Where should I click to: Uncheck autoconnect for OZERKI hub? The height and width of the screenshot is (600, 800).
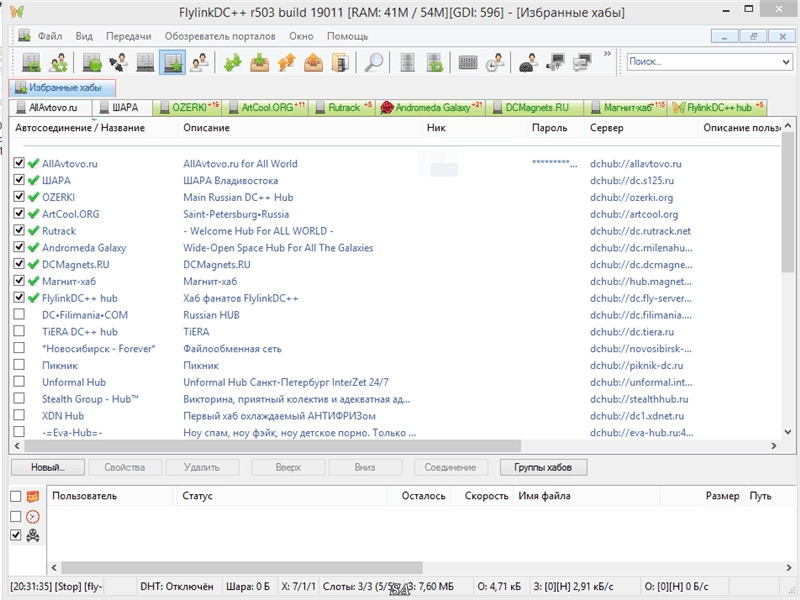click(19, 196)
